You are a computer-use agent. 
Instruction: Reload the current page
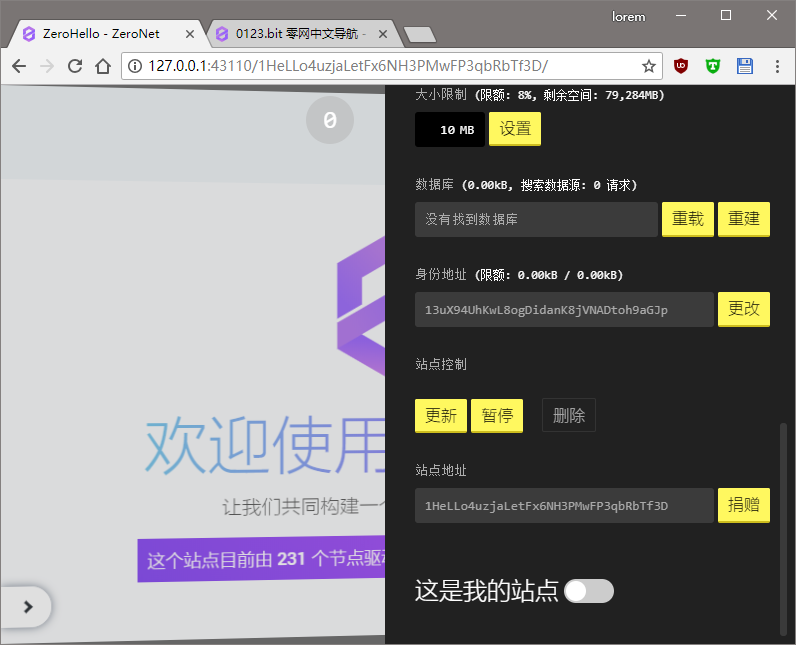75,66
